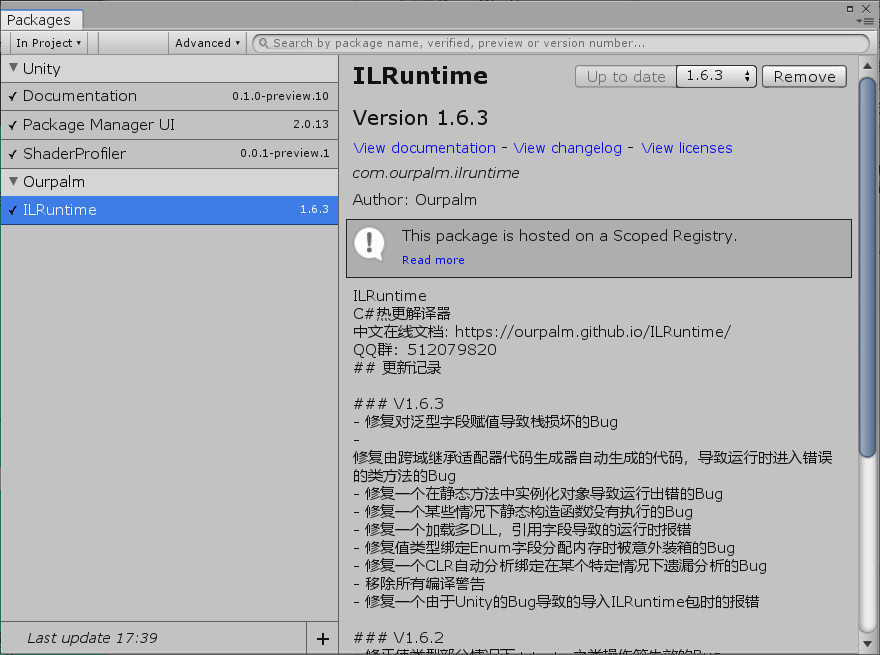Image resolution: width=880 pixels, height=655 pixels.
Task: Click the ### V1.6.3 changelog heading
Action: coord(398,404)
